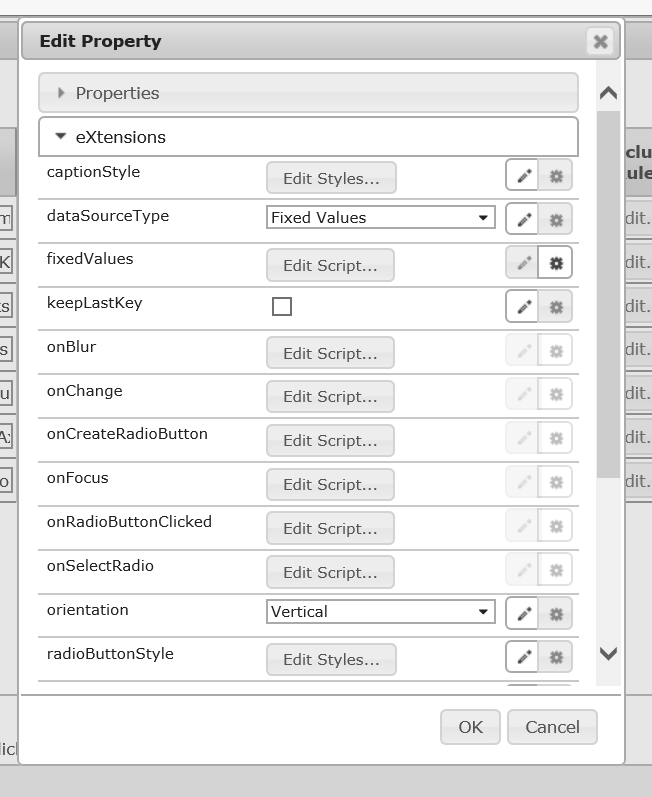Click Edit Script for onChange
The width and height of the screenshot is (652, 797).
pyautogui.click(x=330, y=397)
